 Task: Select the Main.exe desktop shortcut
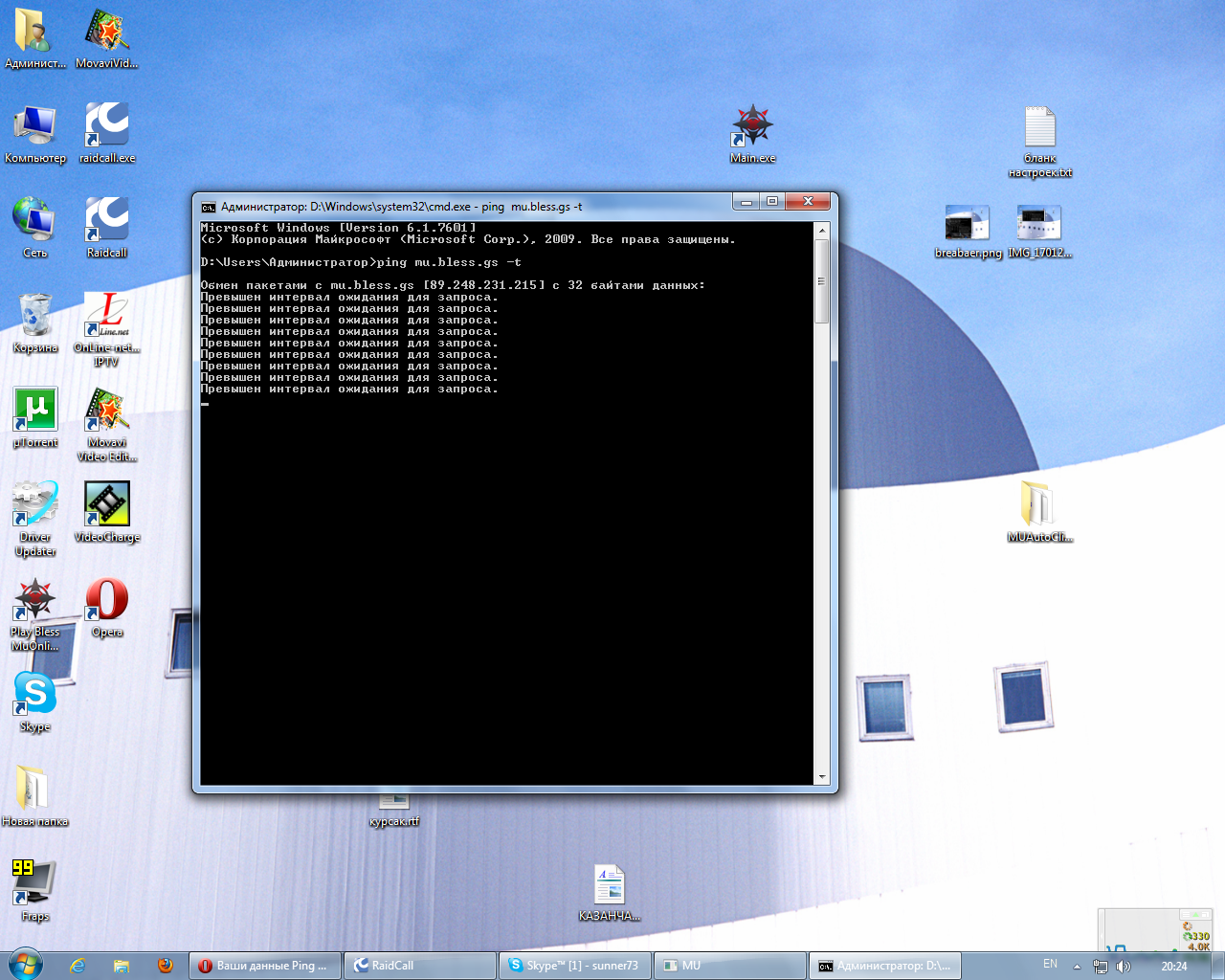[752, 127]
